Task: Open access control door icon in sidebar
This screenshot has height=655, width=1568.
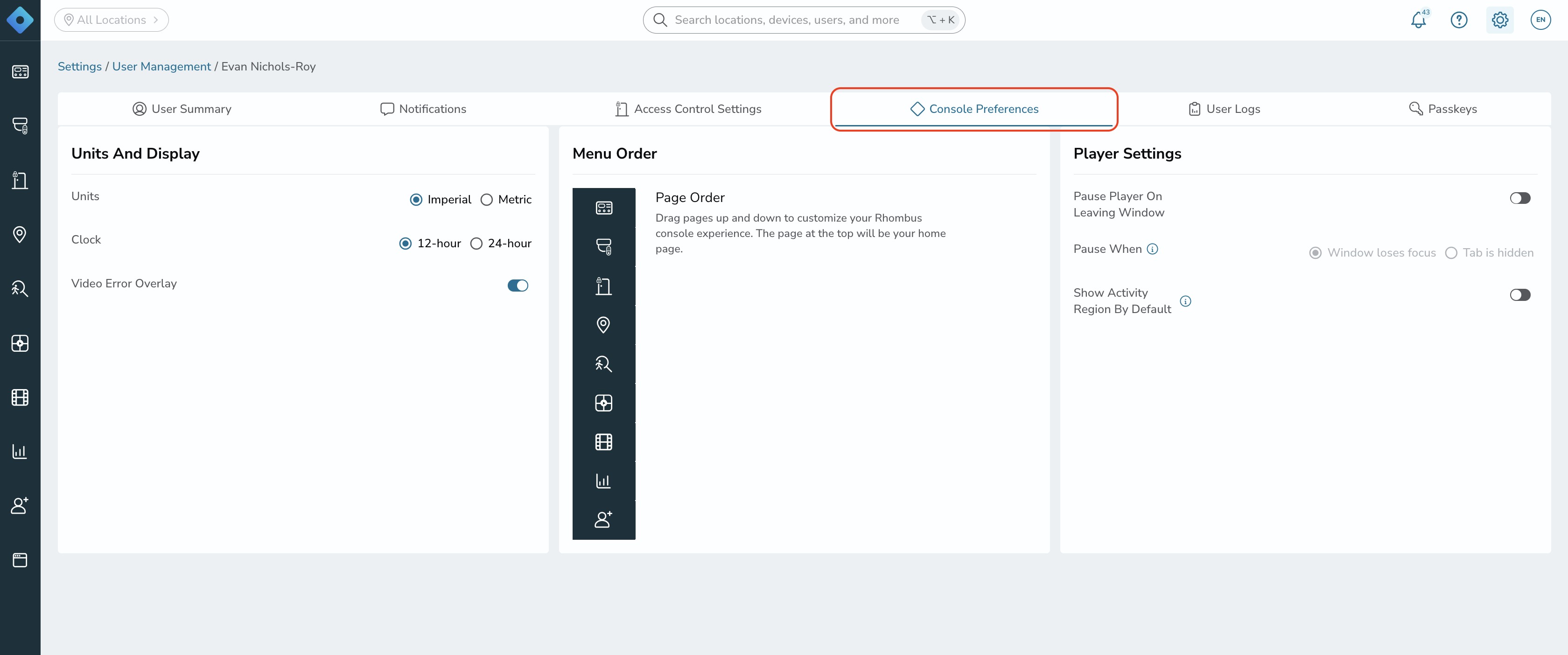Action: point(20,180)
